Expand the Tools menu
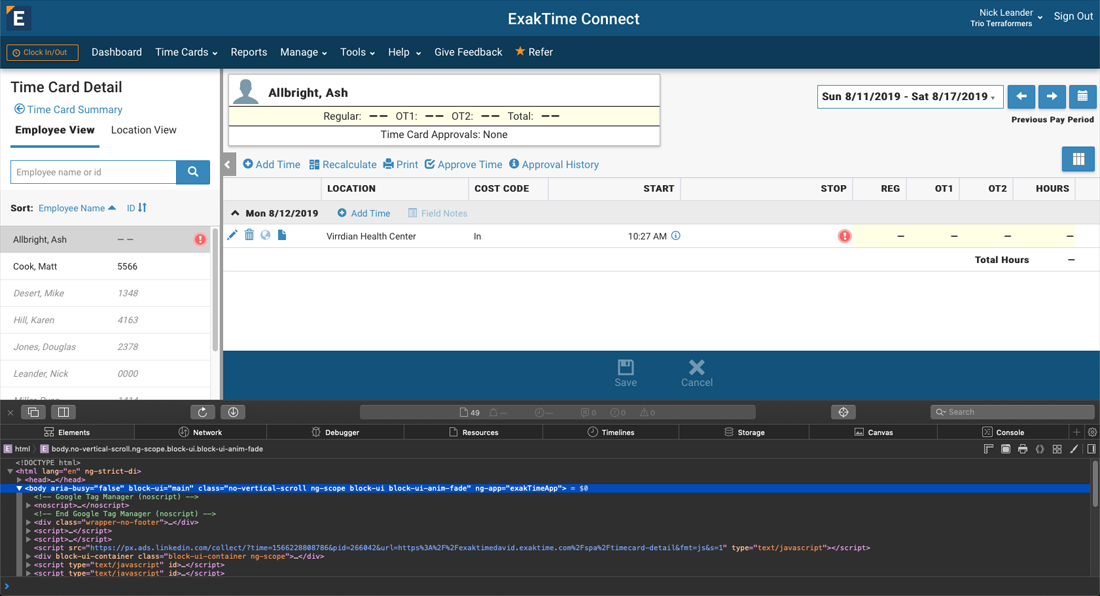1100x596 pixels. [x=357, y=52]
